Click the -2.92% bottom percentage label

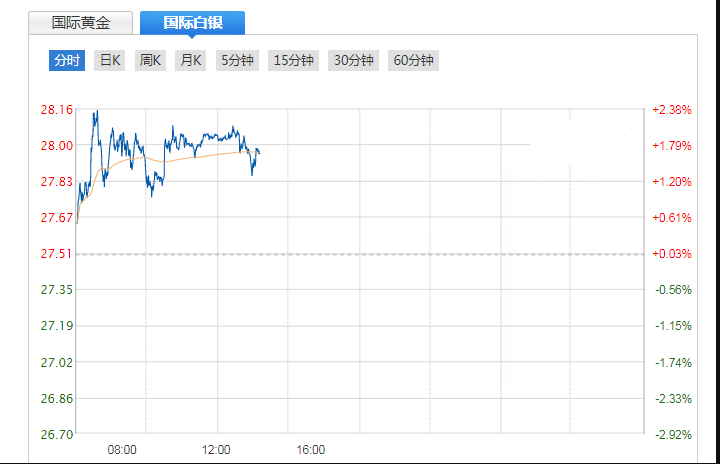[x=672, y=435]
